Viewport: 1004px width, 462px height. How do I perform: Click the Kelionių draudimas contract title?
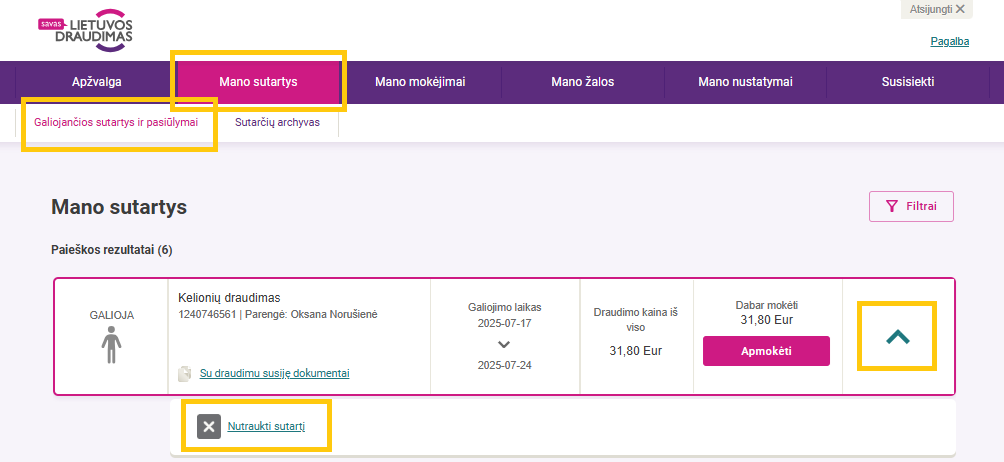(x=229, y=298)
